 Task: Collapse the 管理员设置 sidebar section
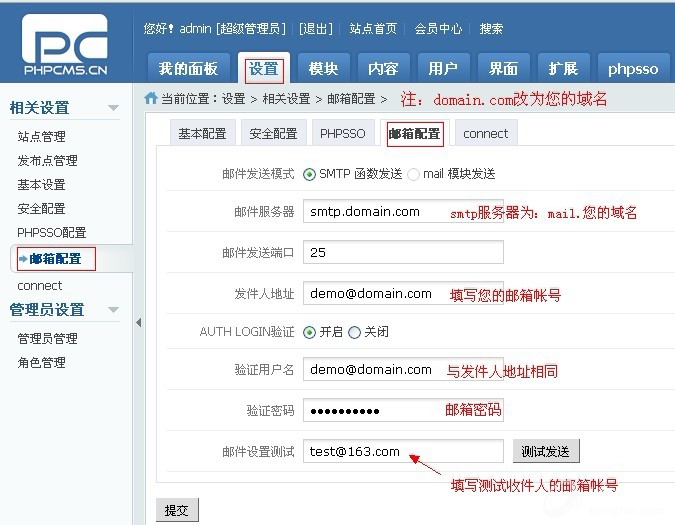click(x=113, y=310)
